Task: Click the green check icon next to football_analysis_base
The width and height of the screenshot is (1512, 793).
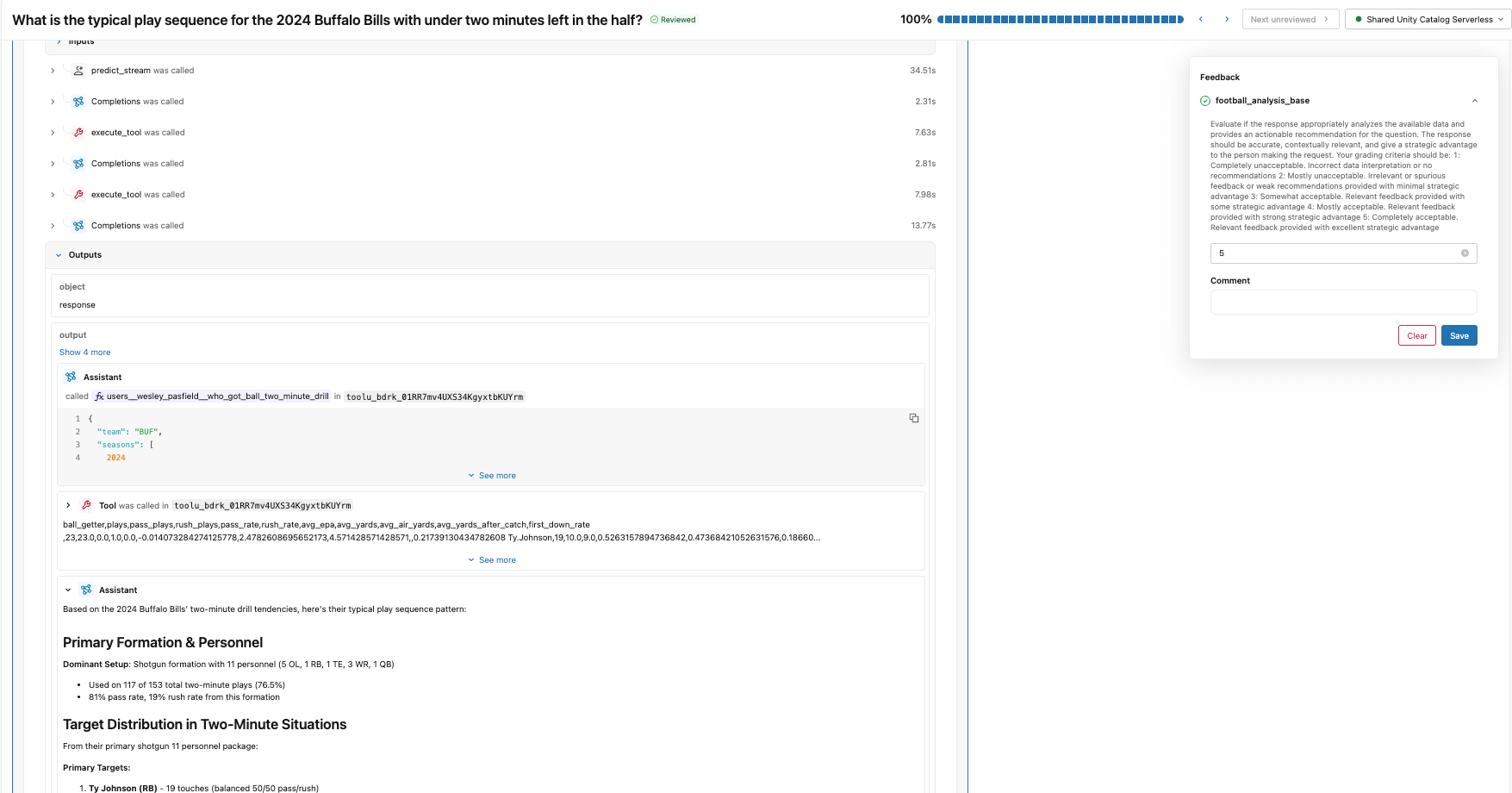Action: [1204, 101]
